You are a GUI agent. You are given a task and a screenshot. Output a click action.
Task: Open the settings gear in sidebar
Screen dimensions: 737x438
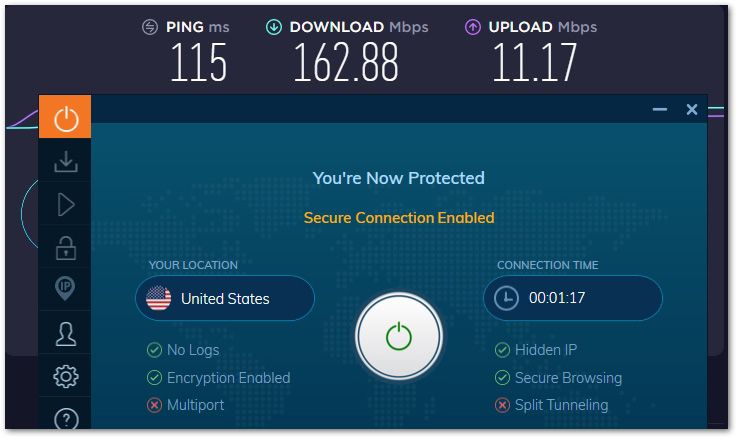[x=65, y=376]
